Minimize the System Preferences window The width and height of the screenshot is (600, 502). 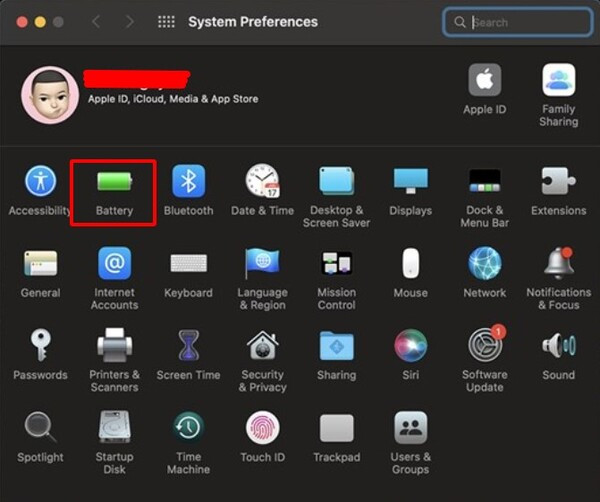[40, 22]
